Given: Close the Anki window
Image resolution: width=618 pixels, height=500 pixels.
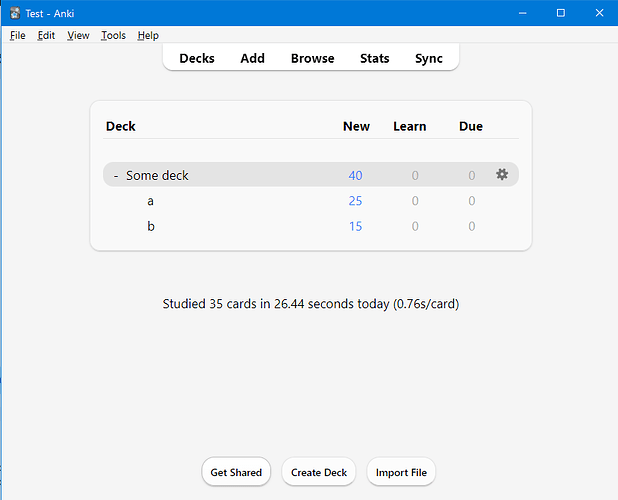Looking at the screenshot, I should (599, 13).
